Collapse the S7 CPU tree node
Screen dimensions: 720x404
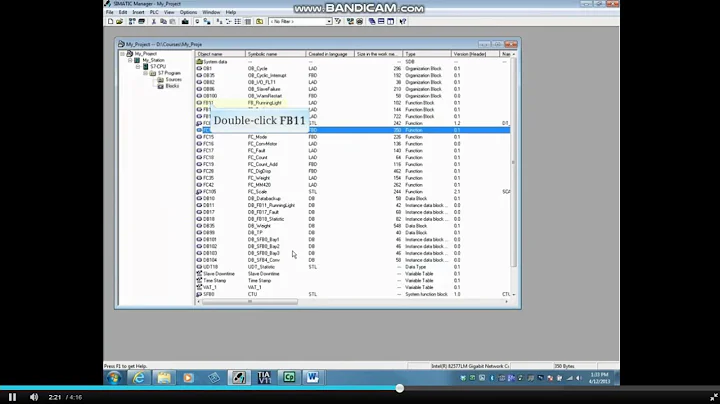click(138, 67)
